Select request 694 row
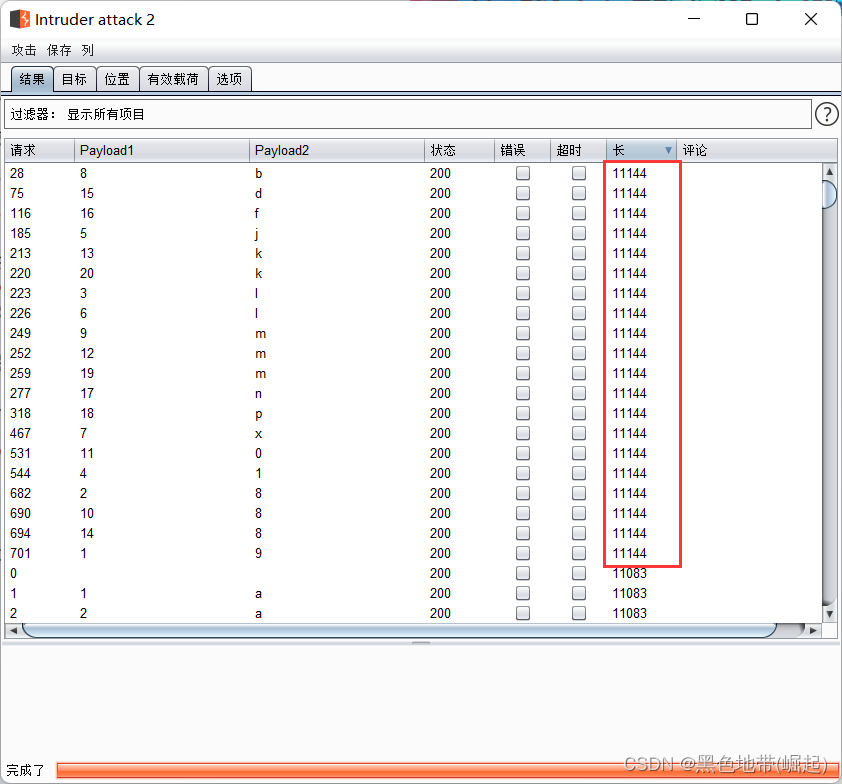 (413, 533)
